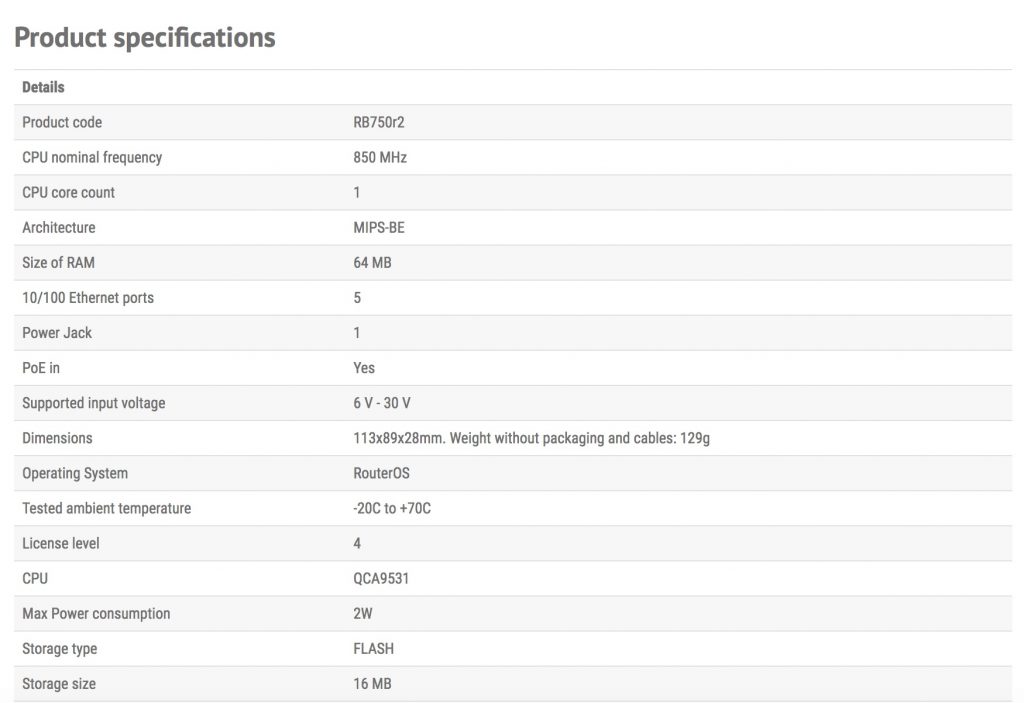Click the CPU nominal frequency label
This screenshot has height=703, width=1024.
(92, 157)
